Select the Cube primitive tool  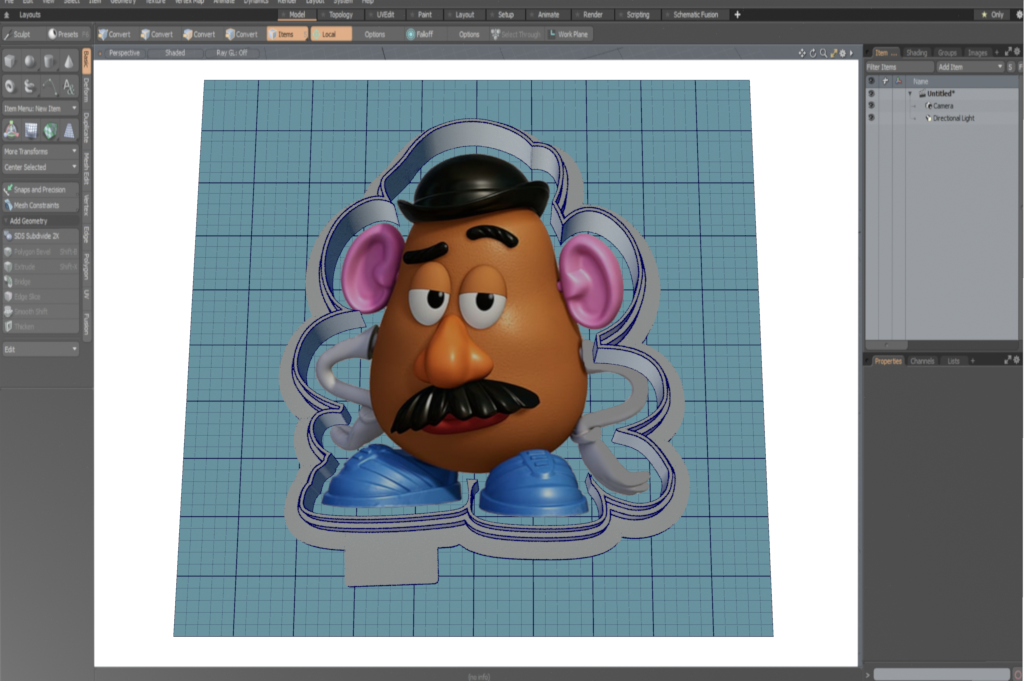point(11,61)
